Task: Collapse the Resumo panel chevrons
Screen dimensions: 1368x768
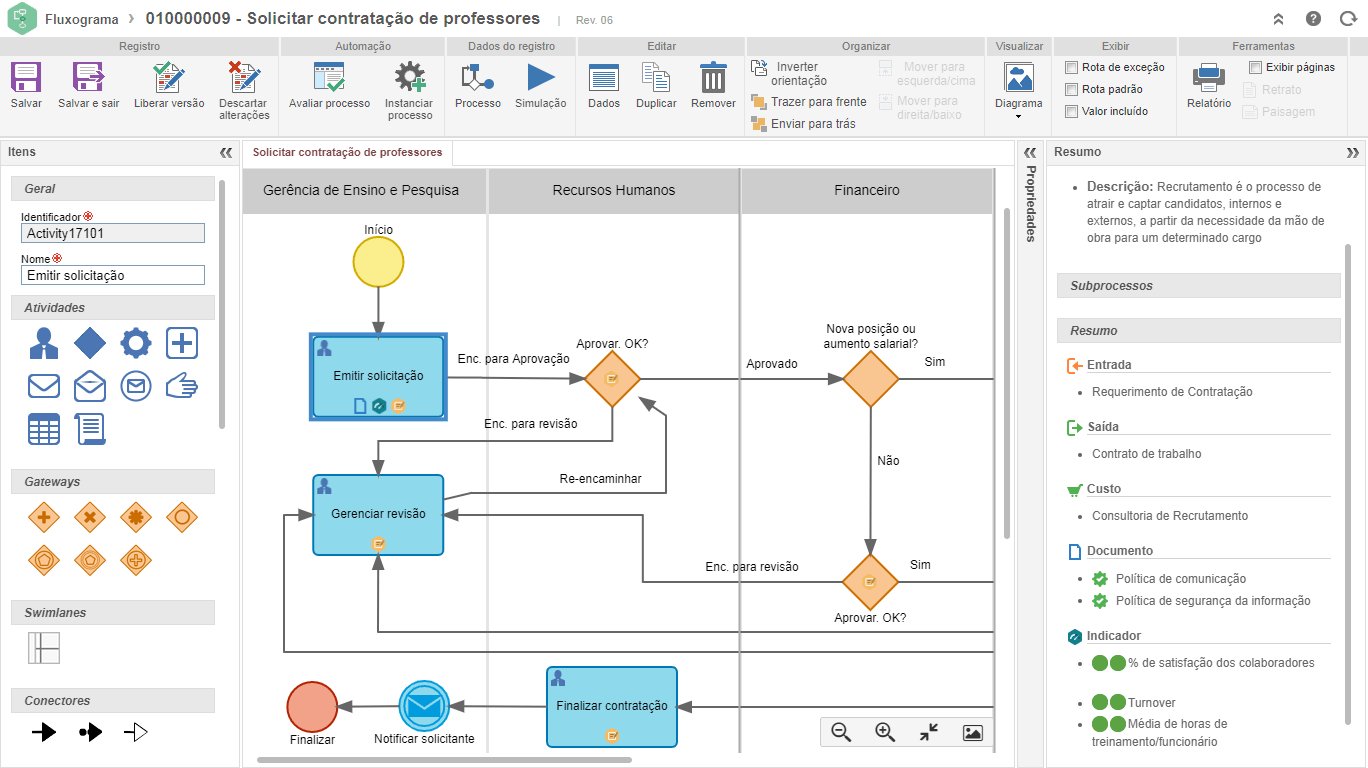Action: tap(1353, 153)
